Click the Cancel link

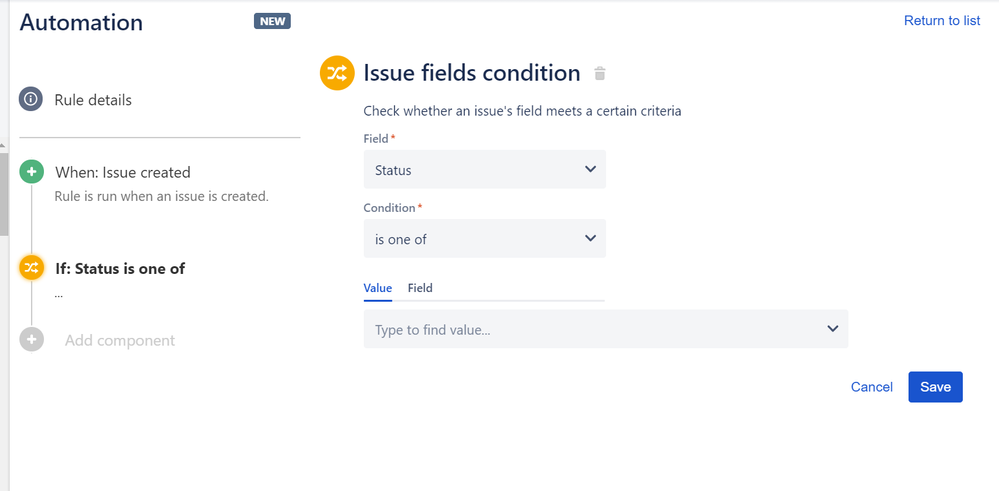point(872,387)
